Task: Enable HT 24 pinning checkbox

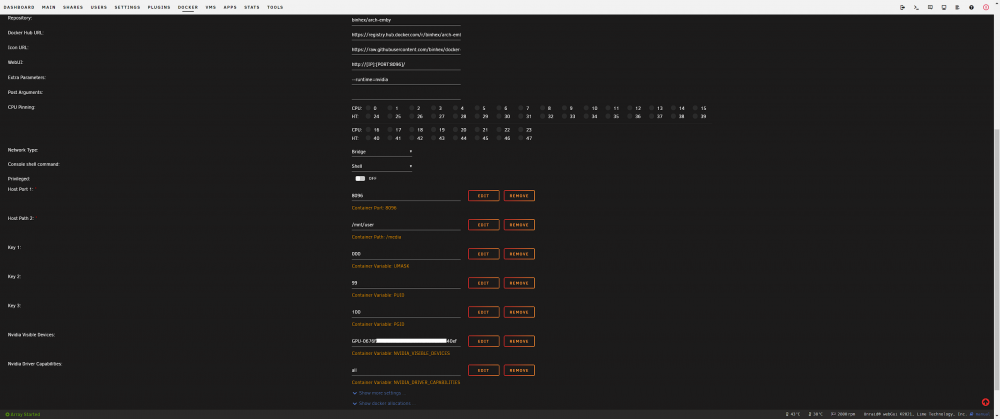Action: click(368, 117)
